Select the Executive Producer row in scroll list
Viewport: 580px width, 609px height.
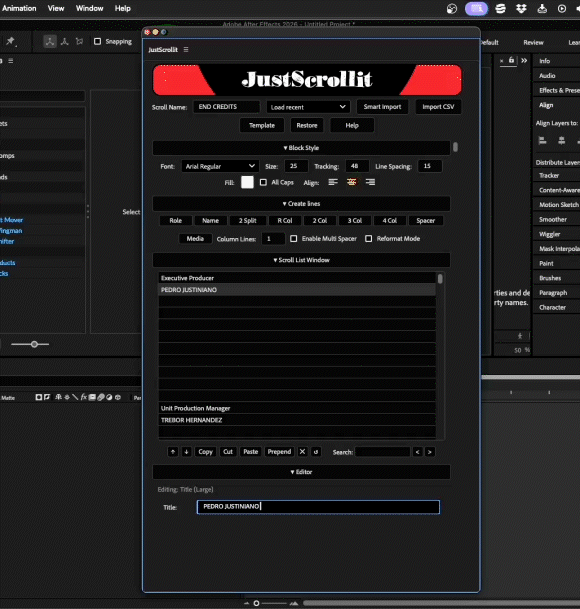point(297,278)
